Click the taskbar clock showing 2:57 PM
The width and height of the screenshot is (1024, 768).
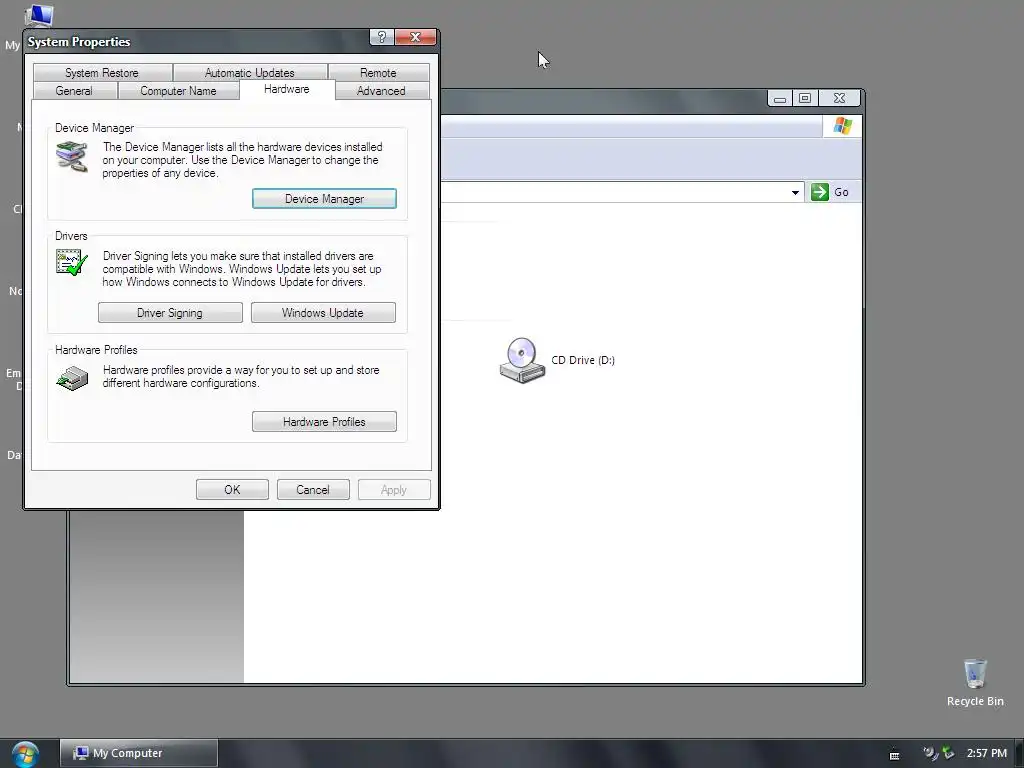pyautogui.click(x=986, y=753)
